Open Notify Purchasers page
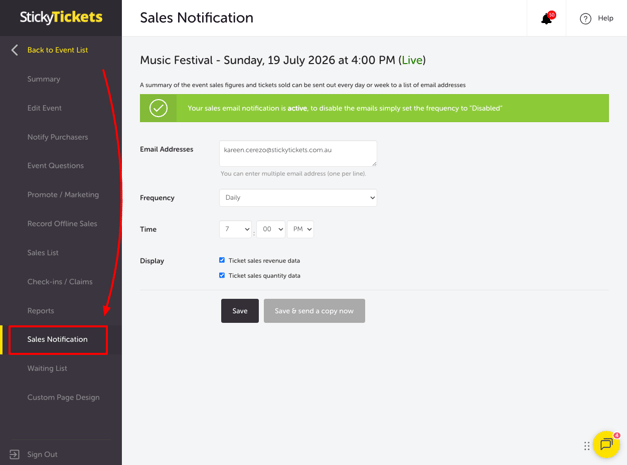Image resolution: width=627 pixels, height=465 pixels. pos(58,137)
